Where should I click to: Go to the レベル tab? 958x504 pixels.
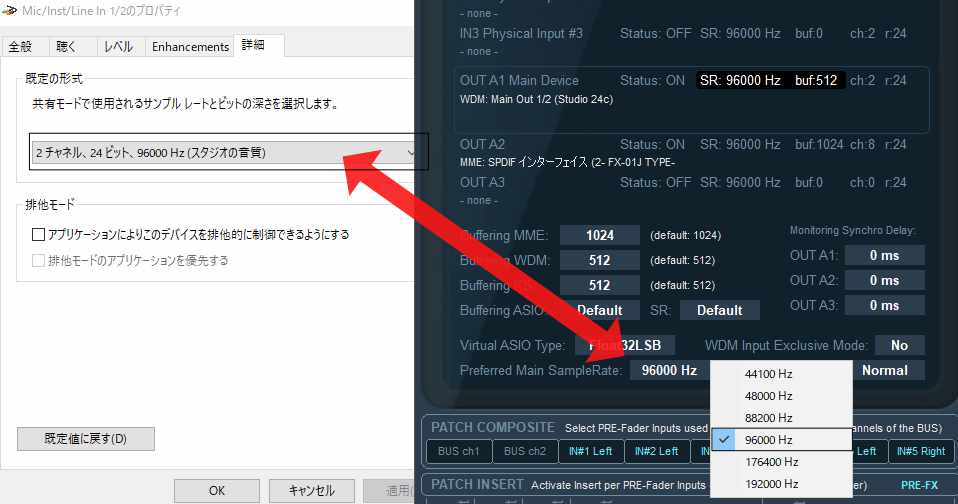click(118, 47)
